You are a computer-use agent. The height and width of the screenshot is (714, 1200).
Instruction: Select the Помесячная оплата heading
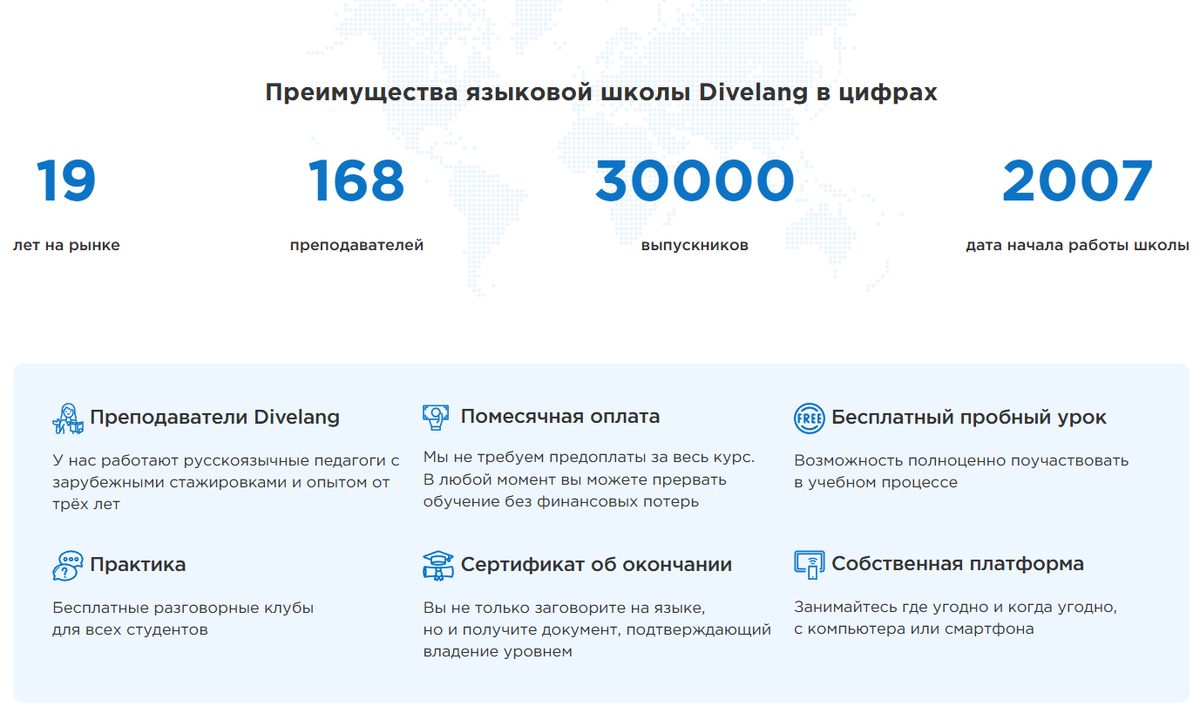coord(560,417)
